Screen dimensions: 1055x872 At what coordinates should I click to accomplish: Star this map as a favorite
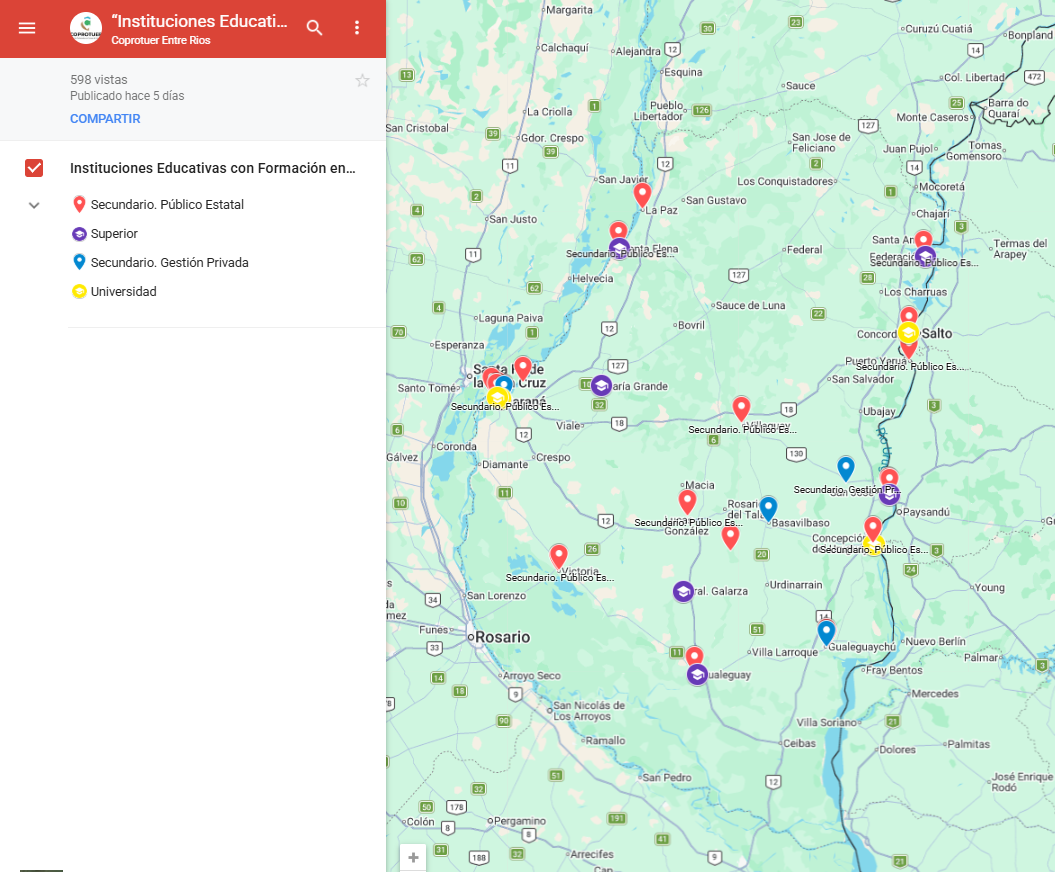[x=362, y=81]
